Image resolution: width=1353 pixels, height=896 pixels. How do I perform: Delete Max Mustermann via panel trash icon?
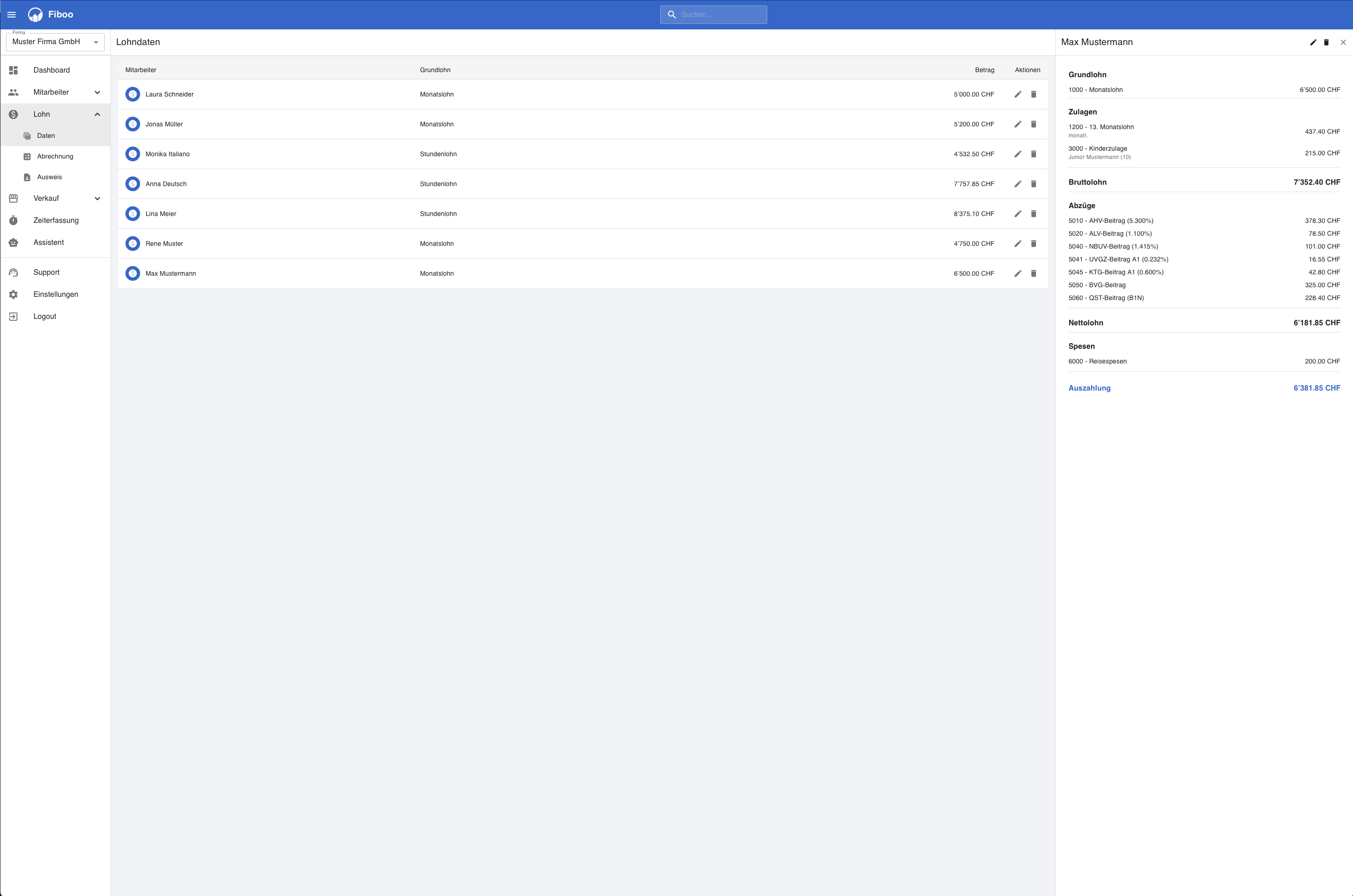point(1327,42)
